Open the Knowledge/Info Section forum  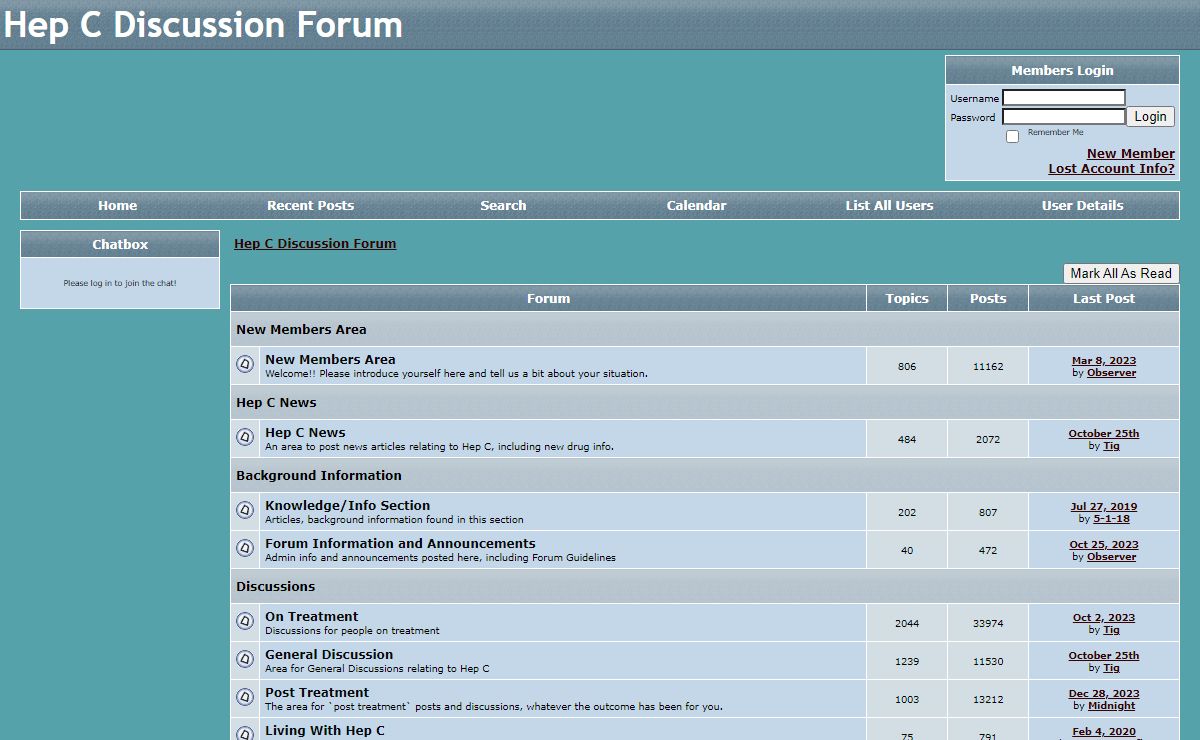click(347, 505)
